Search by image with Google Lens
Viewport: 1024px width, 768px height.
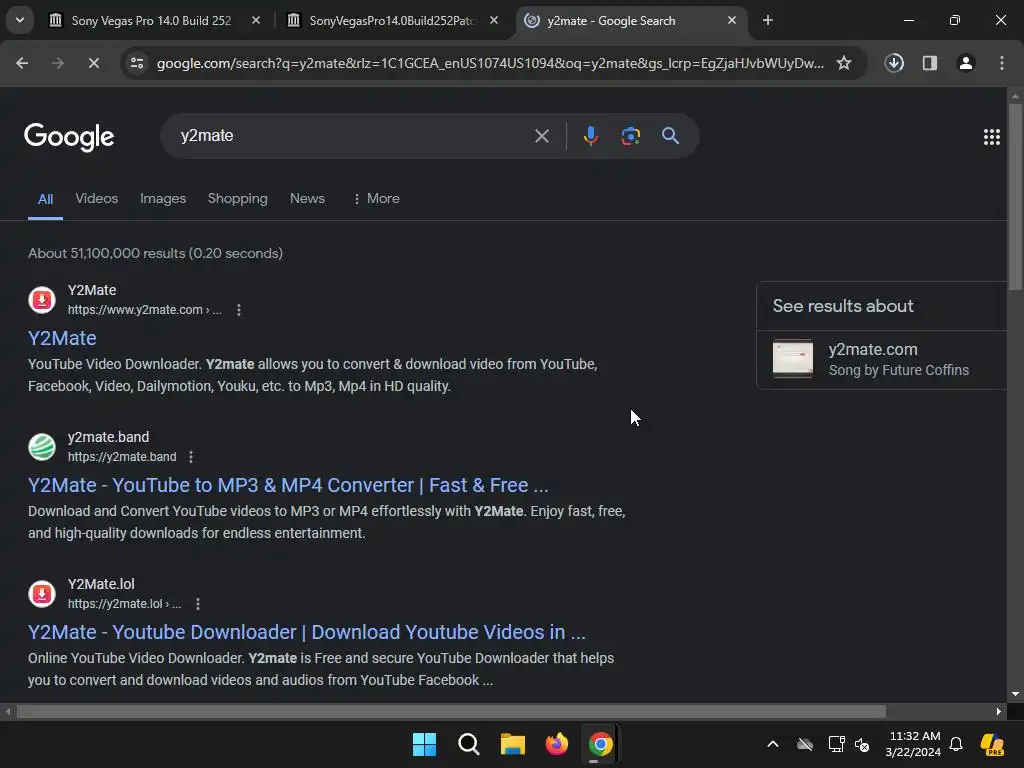(630, 136)
